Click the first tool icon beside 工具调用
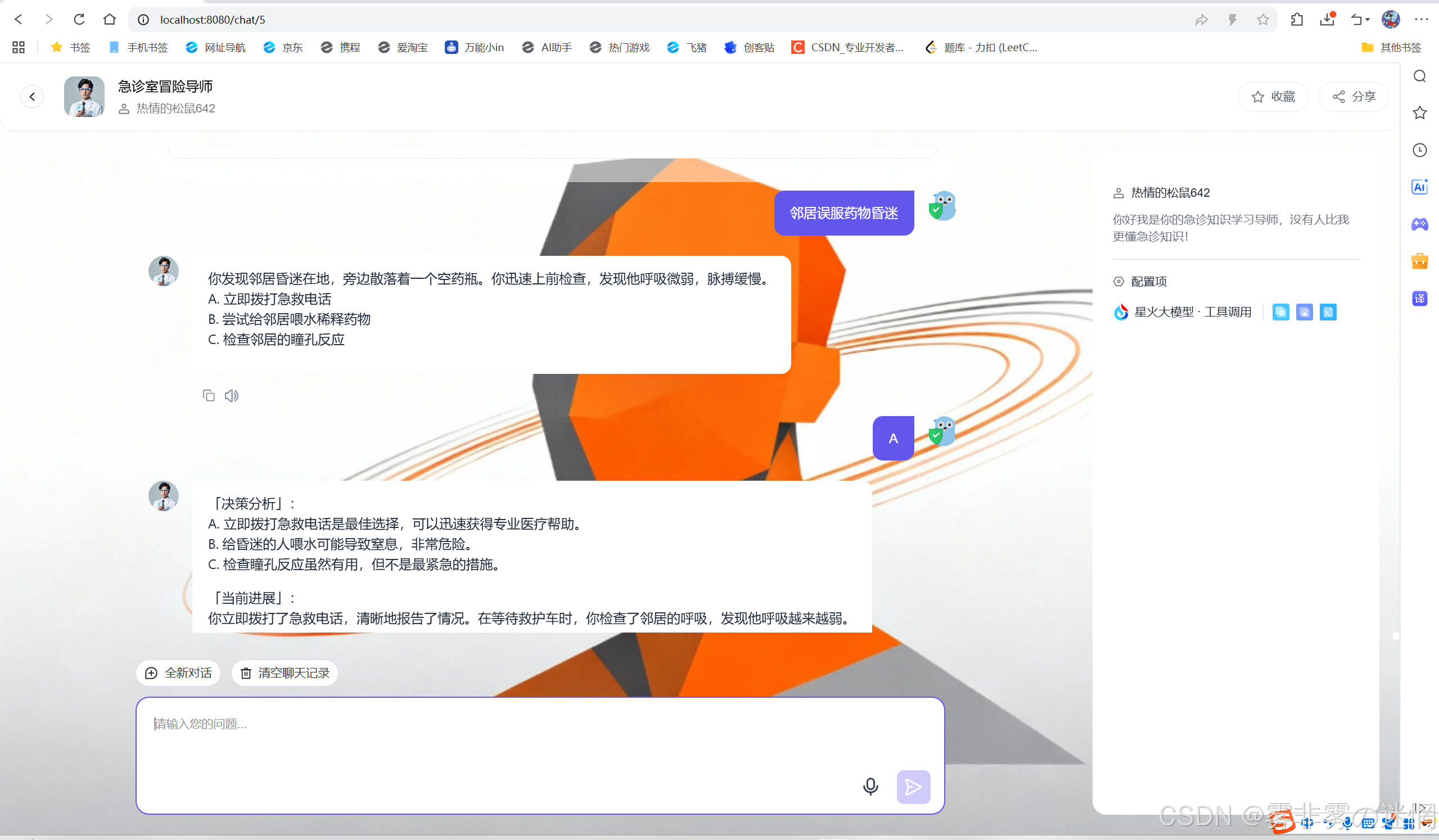Image resolution: width=1439 pixels, height=840 pixels. pyautogui.click(x=1280, y=312)
